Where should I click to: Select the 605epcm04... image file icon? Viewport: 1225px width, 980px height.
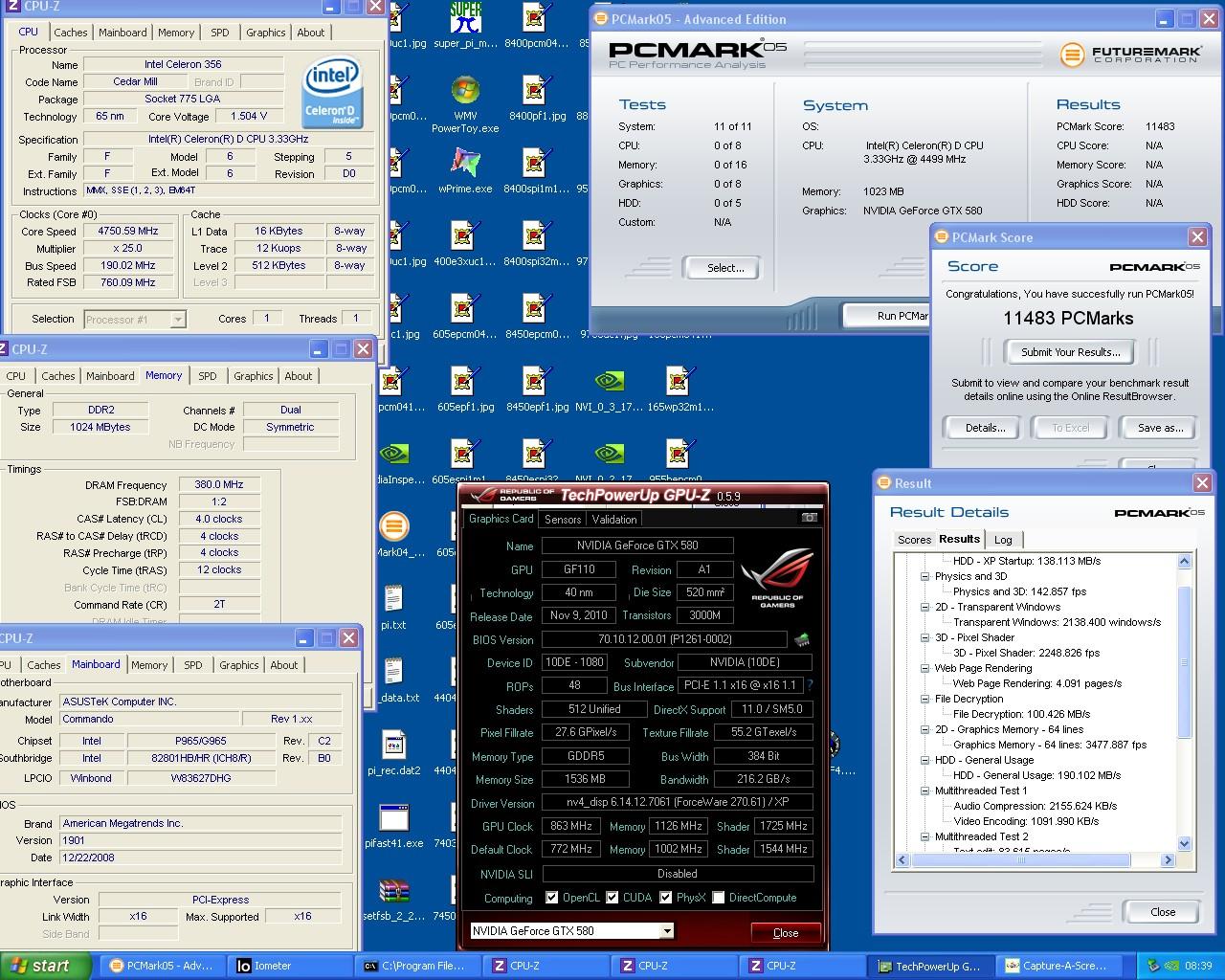(465, 317)
